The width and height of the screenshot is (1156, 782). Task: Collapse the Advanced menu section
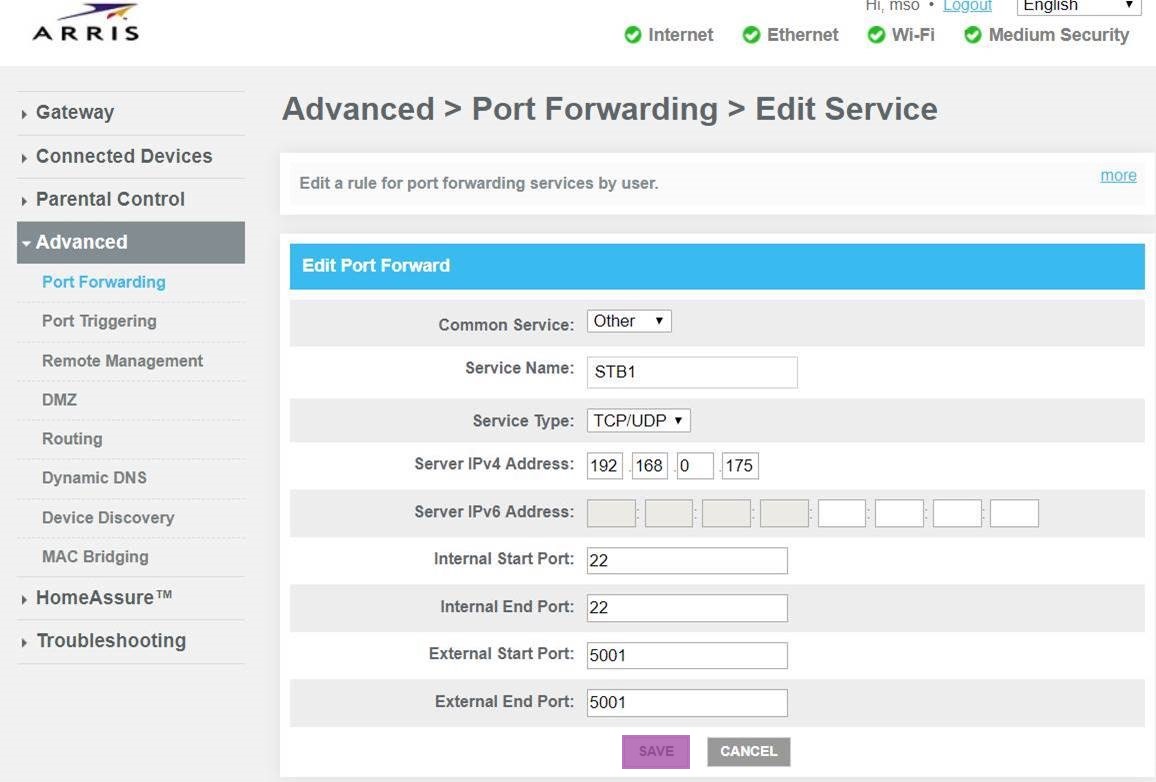[x=81, y=242]
